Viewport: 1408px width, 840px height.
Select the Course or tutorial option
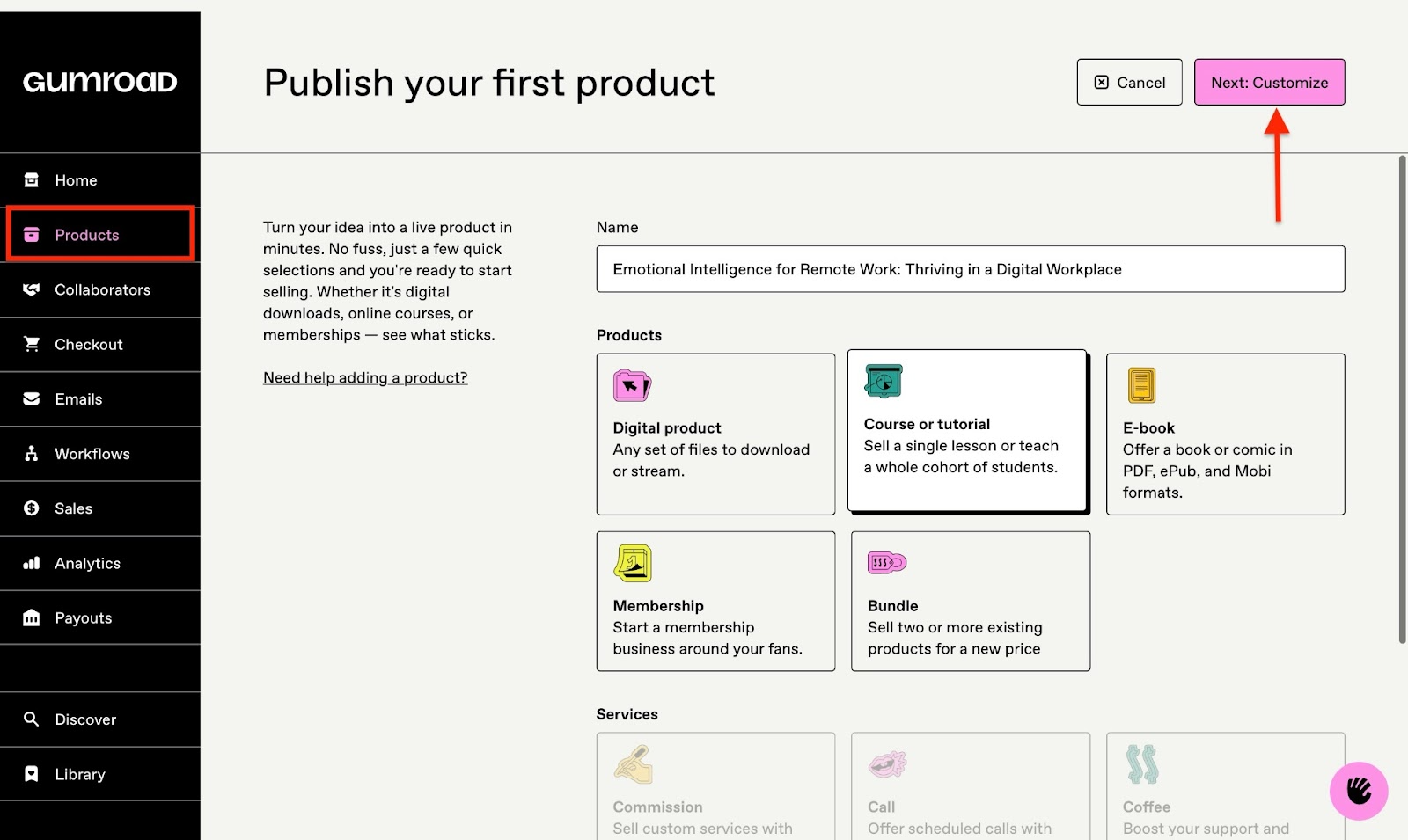pos(967,430)
